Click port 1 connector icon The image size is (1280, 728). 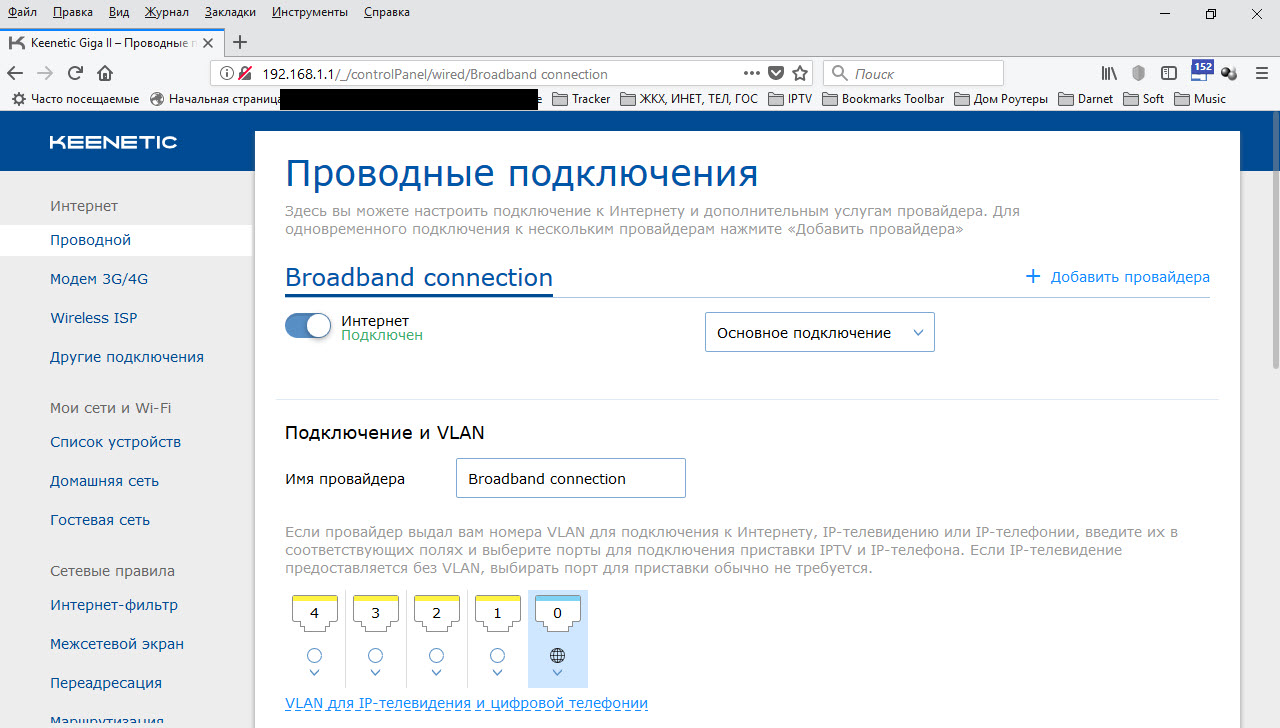point(497,611)
